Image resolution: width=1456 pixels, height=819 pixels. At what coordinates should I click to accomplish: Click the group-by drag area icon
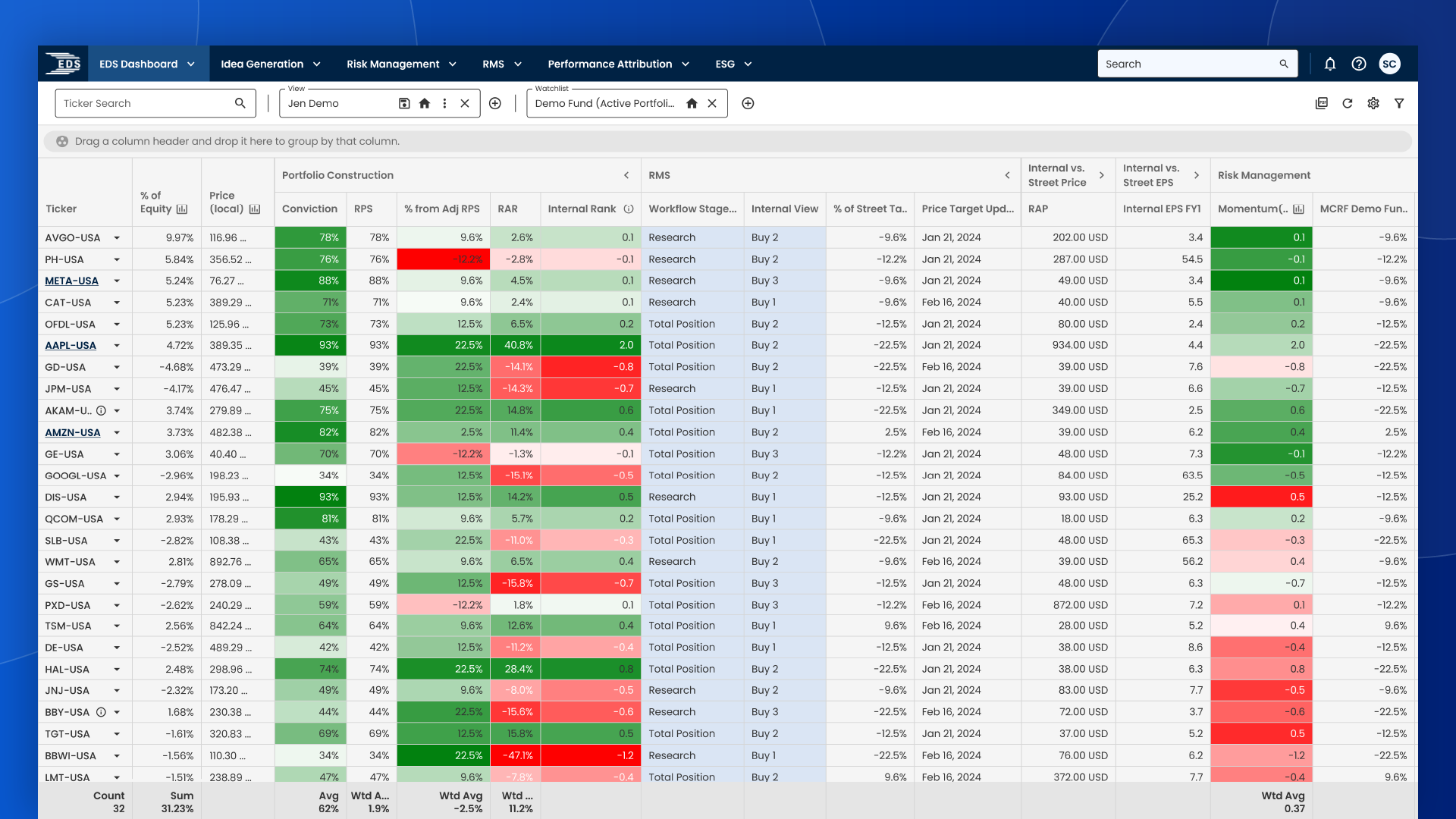coord(62,142)
